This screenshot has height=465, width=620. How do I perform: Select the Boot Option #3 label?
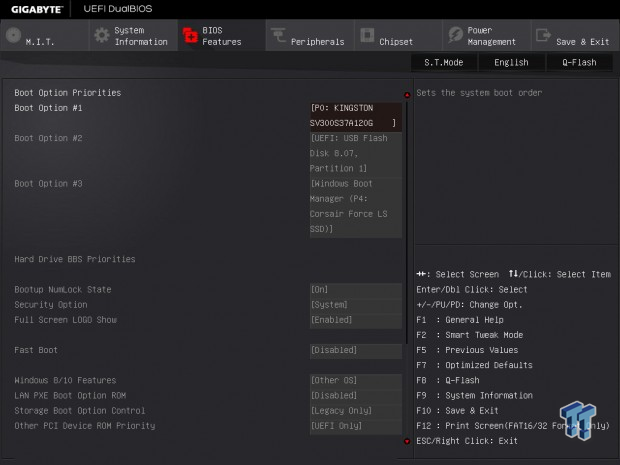pyautogui.click(x=48, y=184)
